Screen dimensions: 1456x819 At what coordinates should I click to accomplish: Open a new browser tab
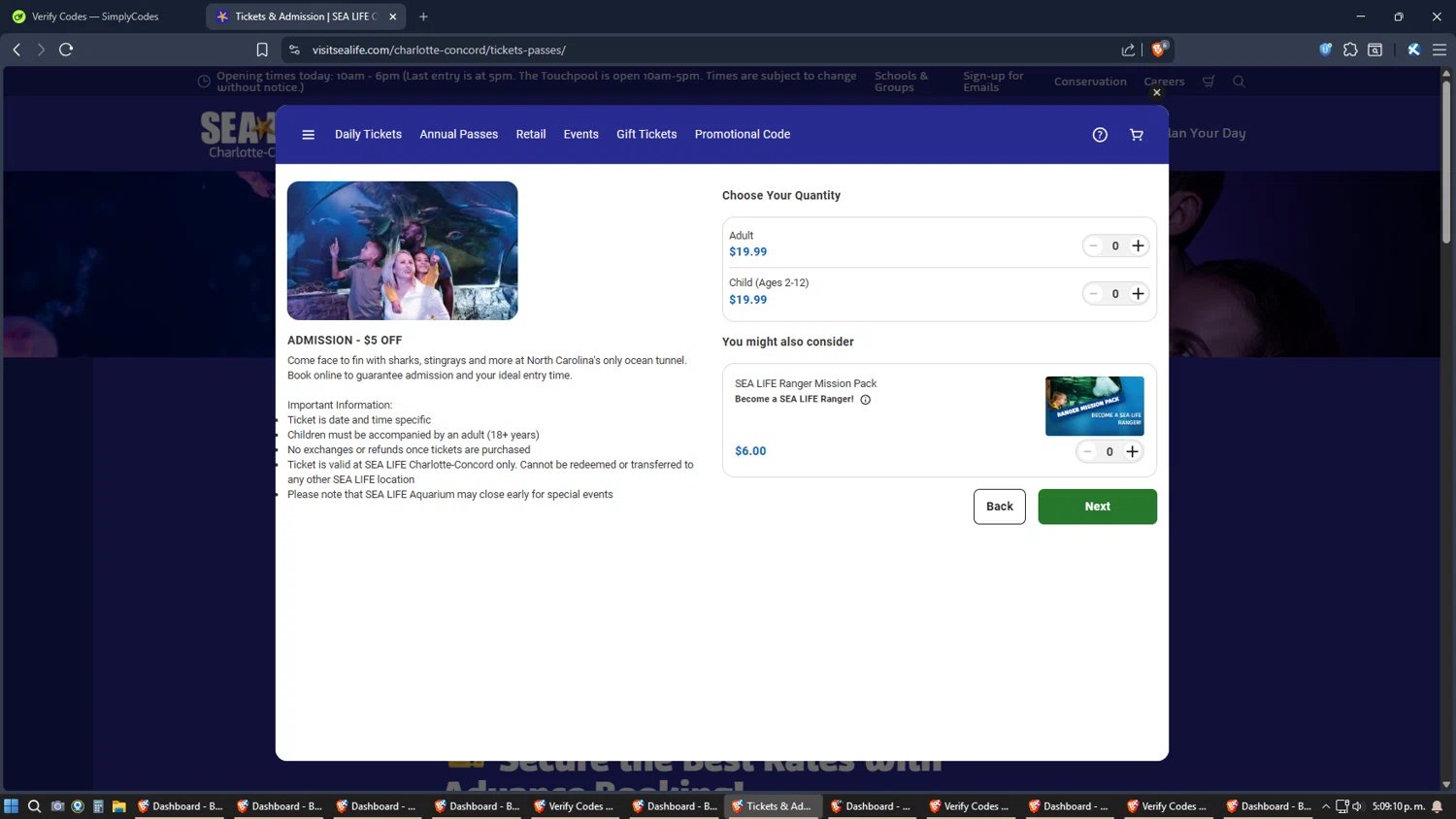423,16
